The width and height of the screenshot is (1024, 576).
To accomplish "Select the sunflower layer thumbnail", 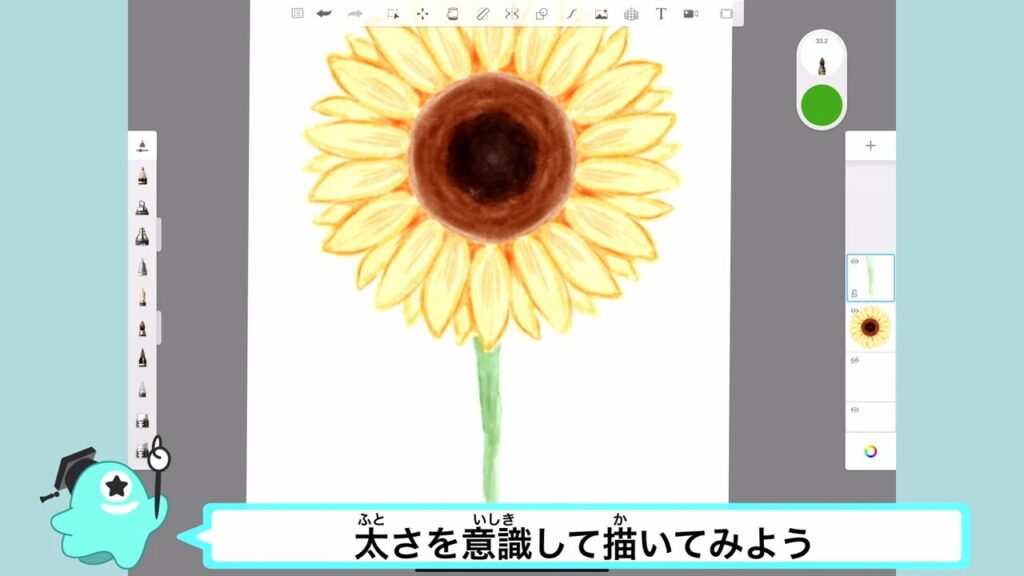I will tap(871, 327).
